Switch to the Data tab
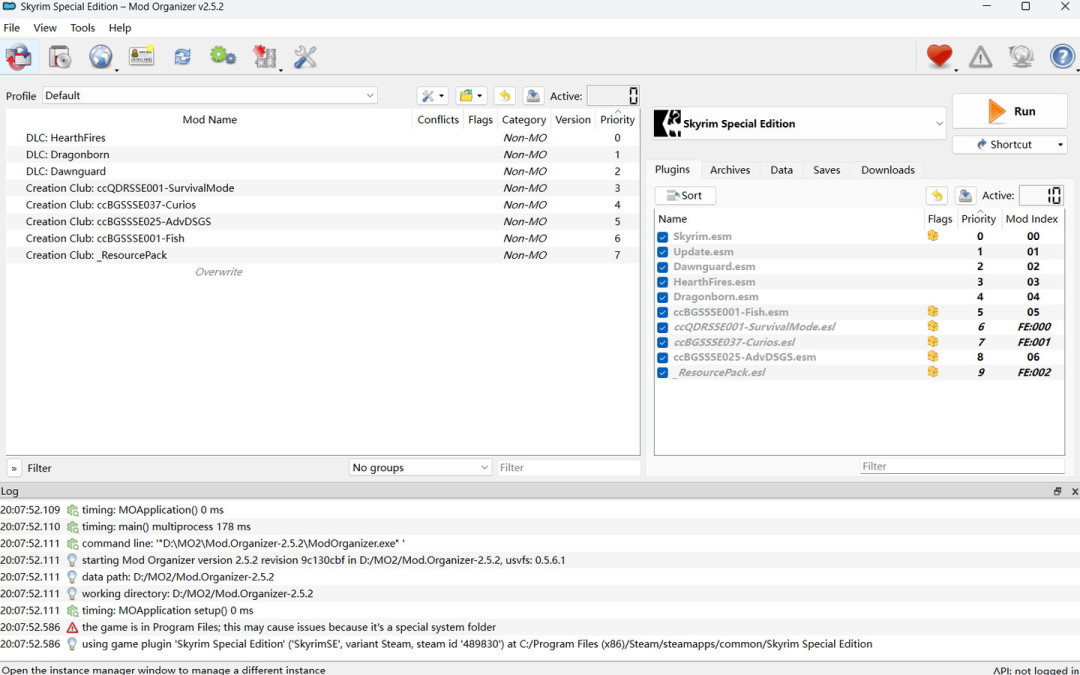 point(781,170)
